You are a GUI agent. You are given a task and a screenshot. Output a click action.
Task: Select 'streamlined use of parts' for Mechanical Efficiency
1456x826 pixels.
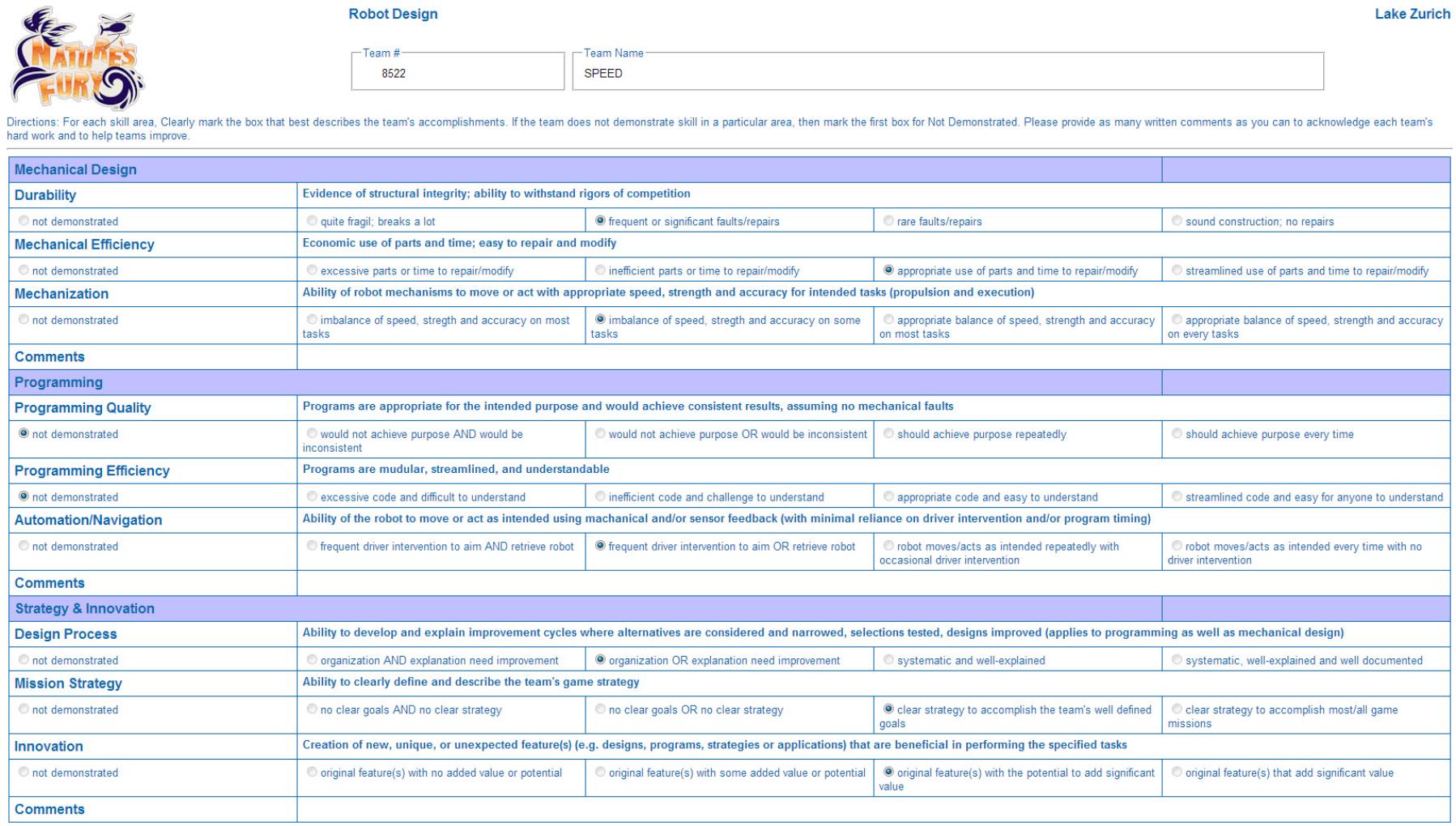(1177, 270)
